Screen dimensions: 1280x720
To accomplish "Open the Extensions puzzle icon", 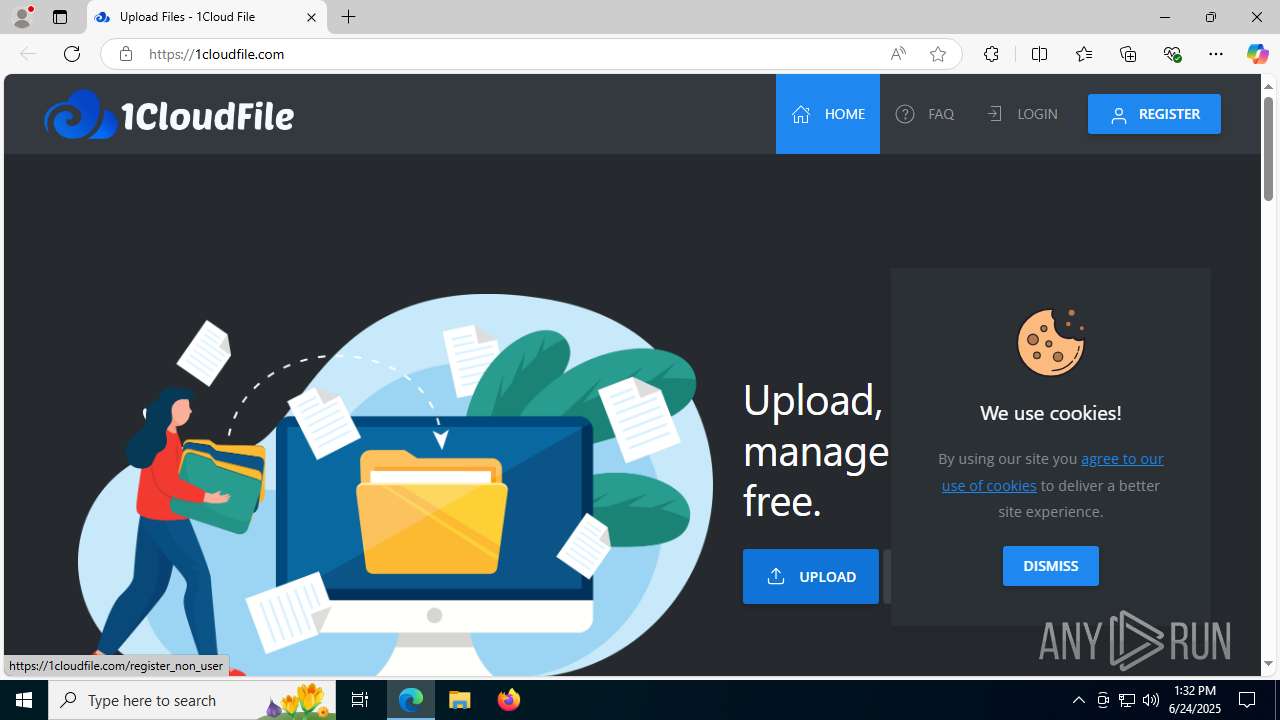I will pyautogui.click(x=991, y=54).
